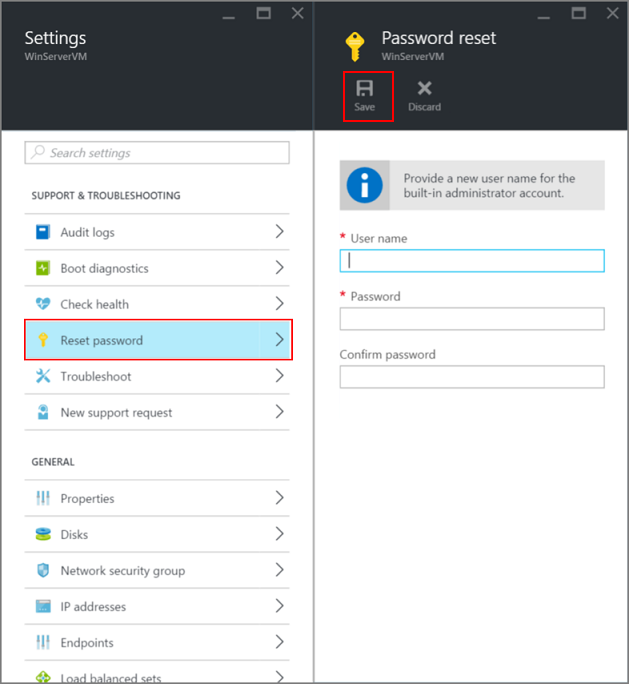
Task: Click the Check health heart icon
Action: (x=43, y=304)
